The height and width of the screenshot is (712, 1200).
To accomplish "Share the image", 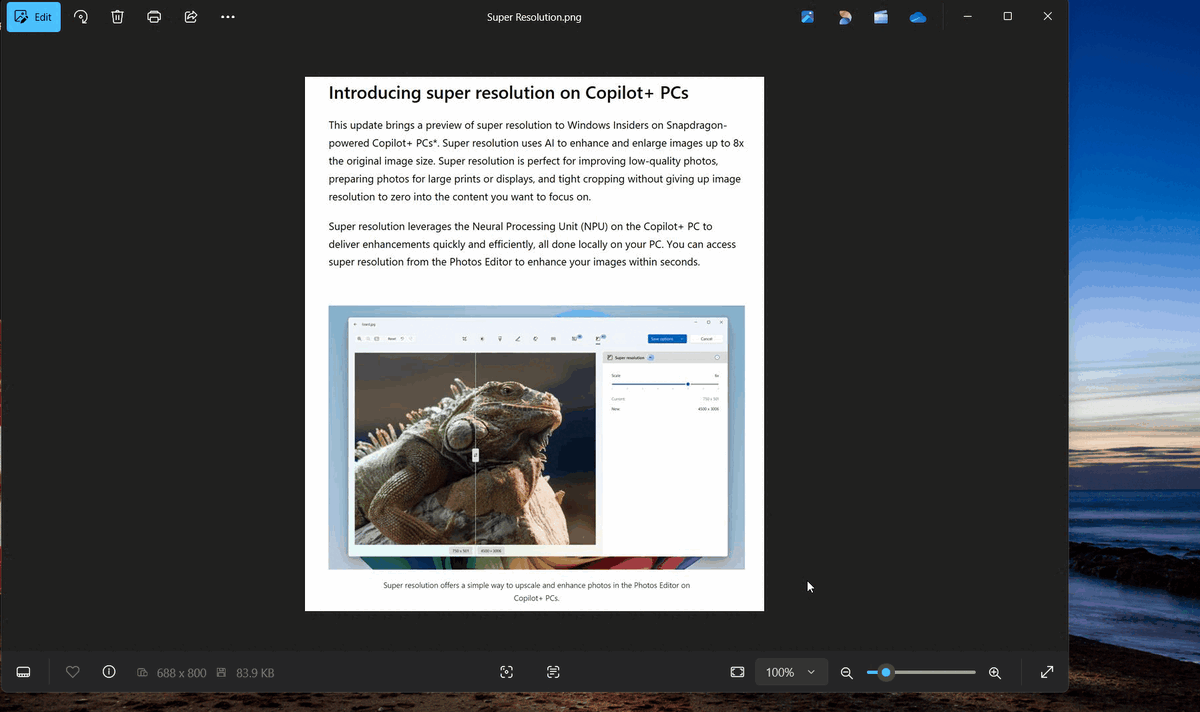I will 191,16.
